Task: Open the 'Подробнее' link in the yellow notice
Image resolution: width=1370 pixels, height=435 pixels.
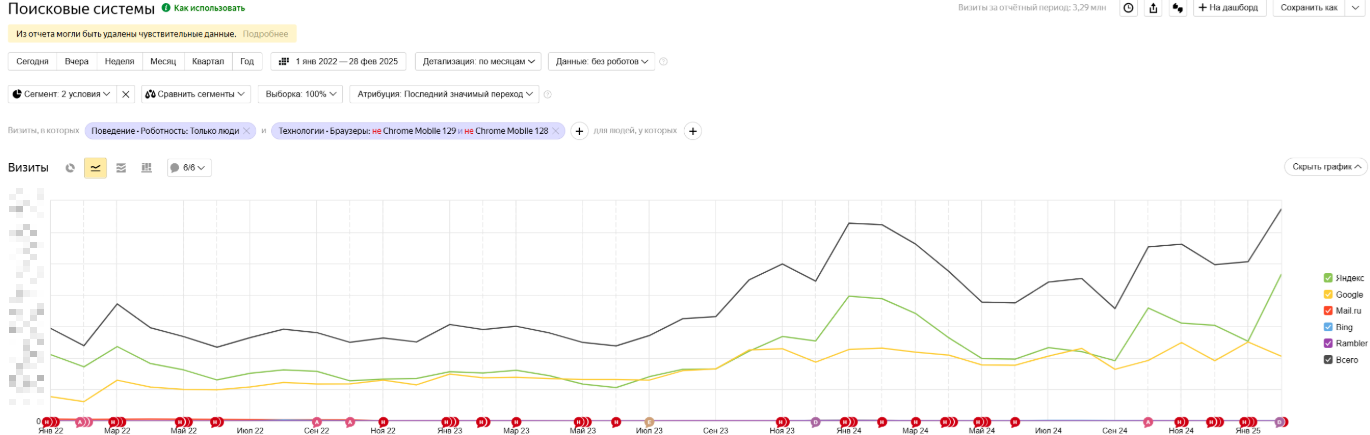Action: [265, 33]
